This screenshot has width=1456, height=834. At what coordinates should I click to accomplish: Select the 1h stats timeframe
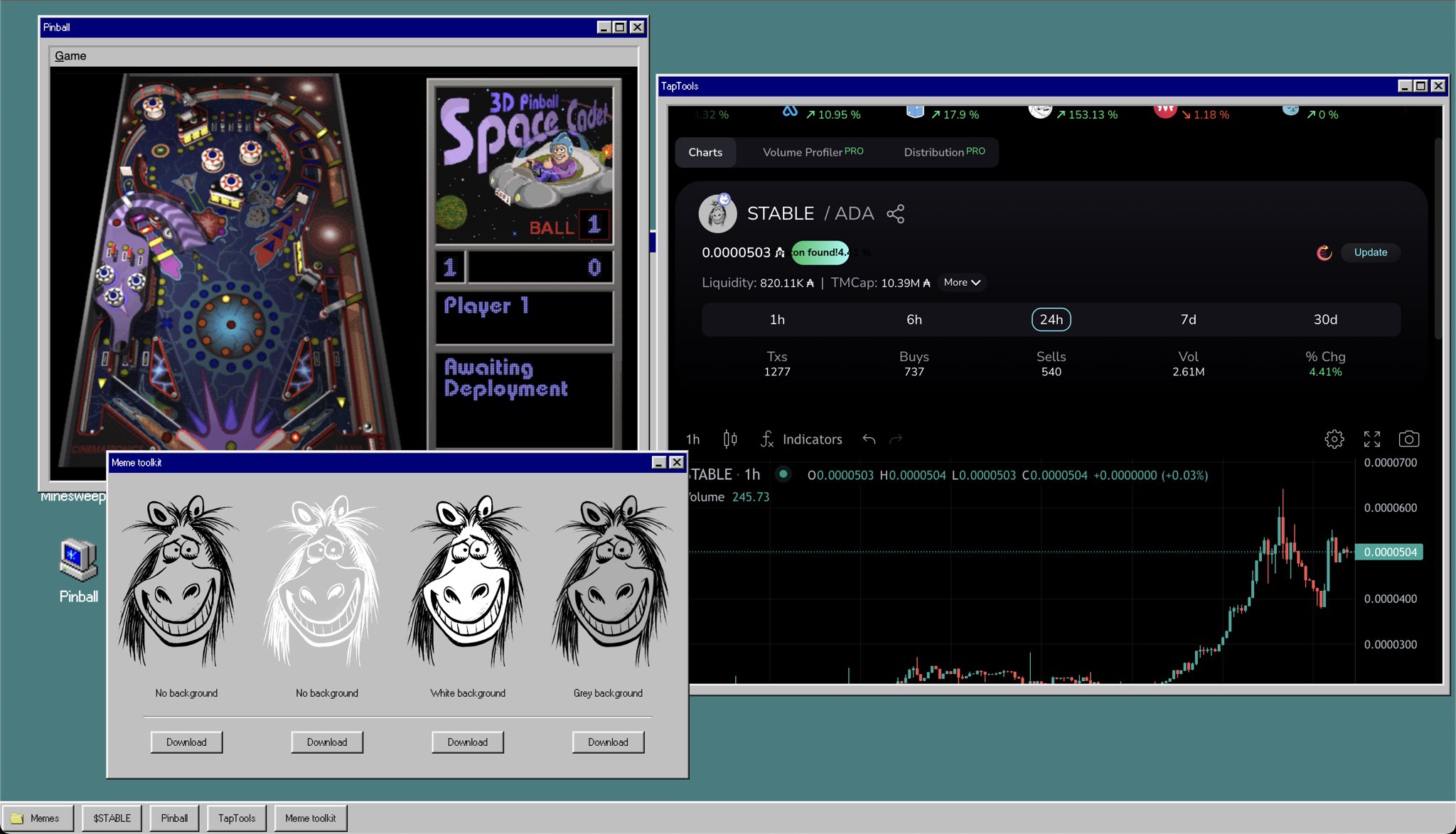click(777, 319)
